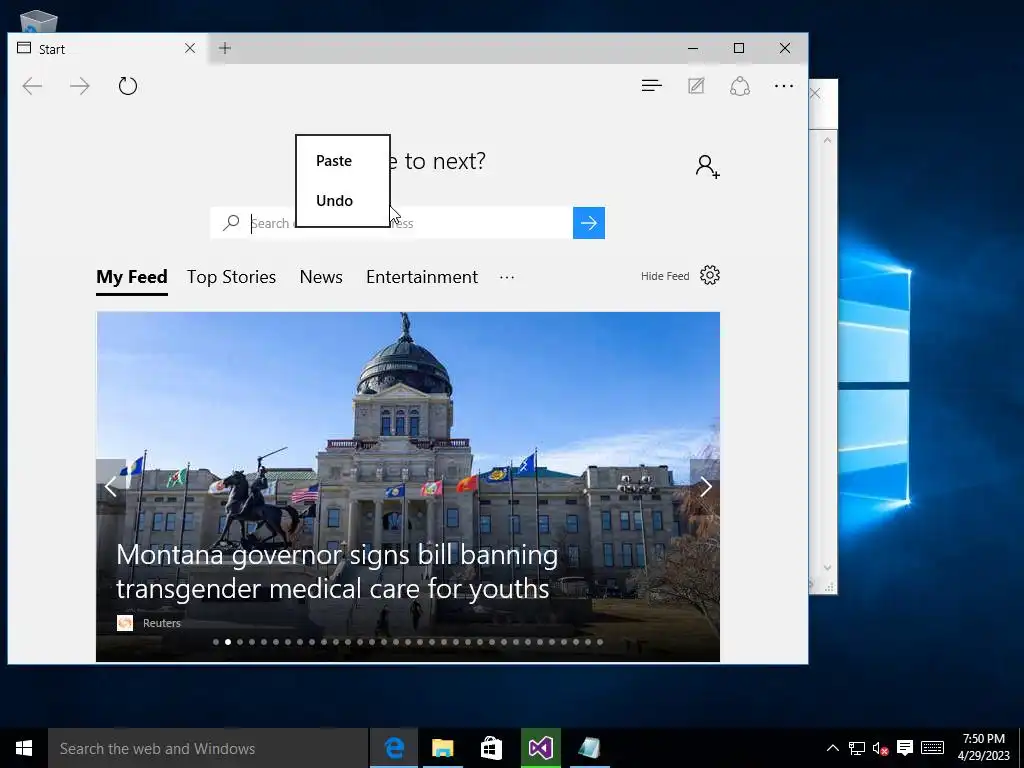The image size is (1024, 768).
Task: Switch to the Top Stories tab
Action: [x=231, y=277]
